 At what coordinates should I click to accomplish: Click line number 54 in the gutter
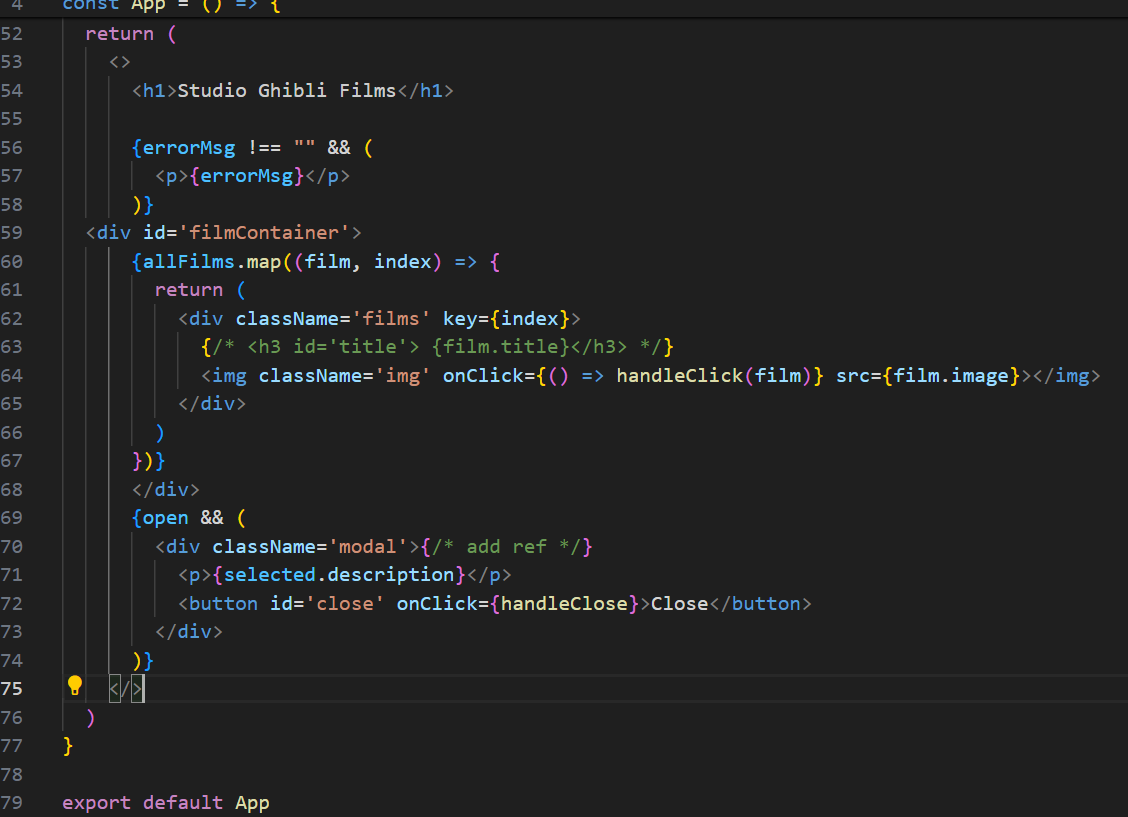pos(12,91)
